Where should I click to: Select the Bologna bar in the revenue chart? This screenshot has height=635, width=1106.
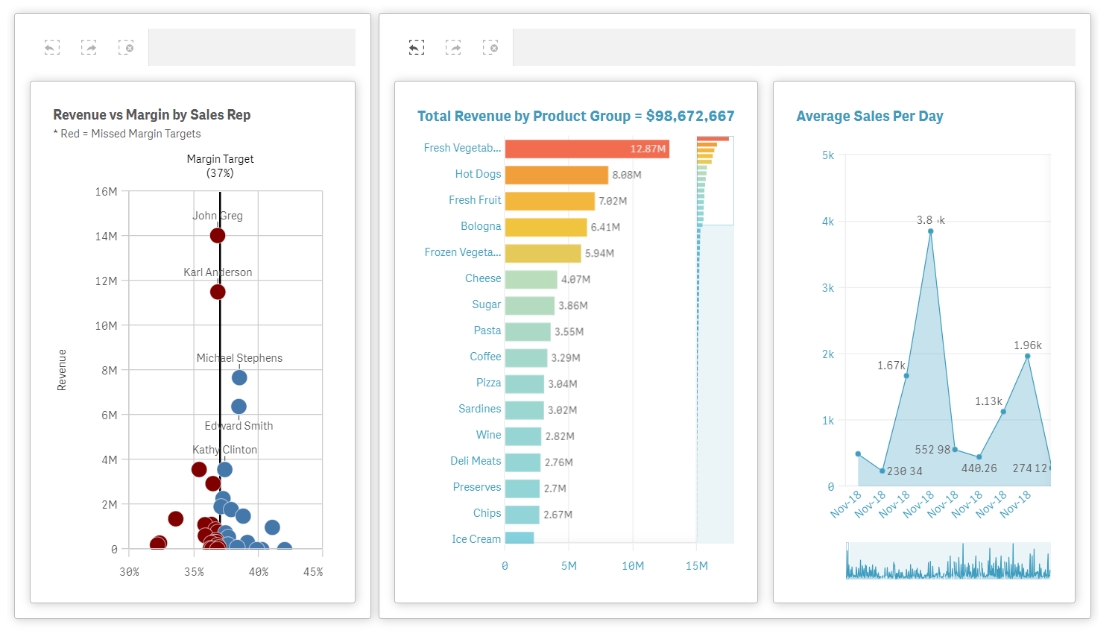pos(545,226)
